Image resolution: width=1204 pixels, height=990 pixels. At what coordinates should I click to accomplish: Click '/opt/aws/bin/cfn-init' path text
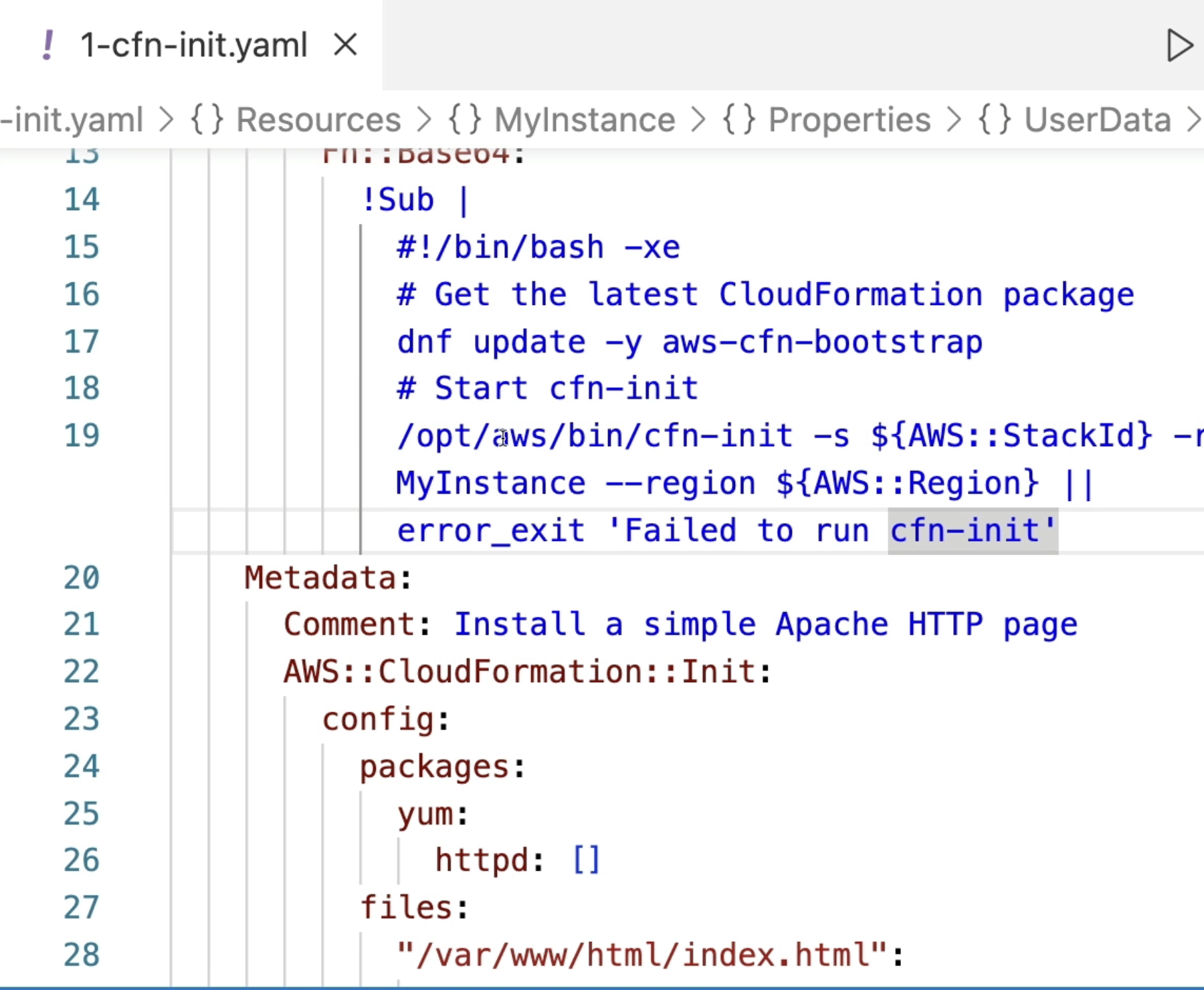coord(595,436)
